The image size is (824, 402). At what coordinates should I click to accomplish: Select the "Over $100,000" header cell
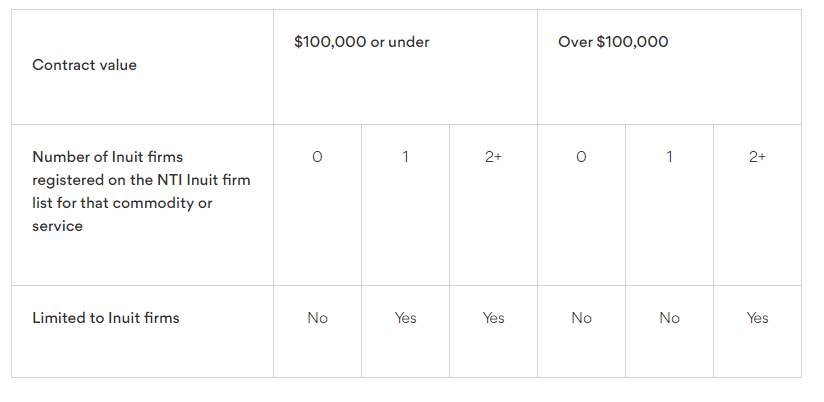[x=613, y=42]
